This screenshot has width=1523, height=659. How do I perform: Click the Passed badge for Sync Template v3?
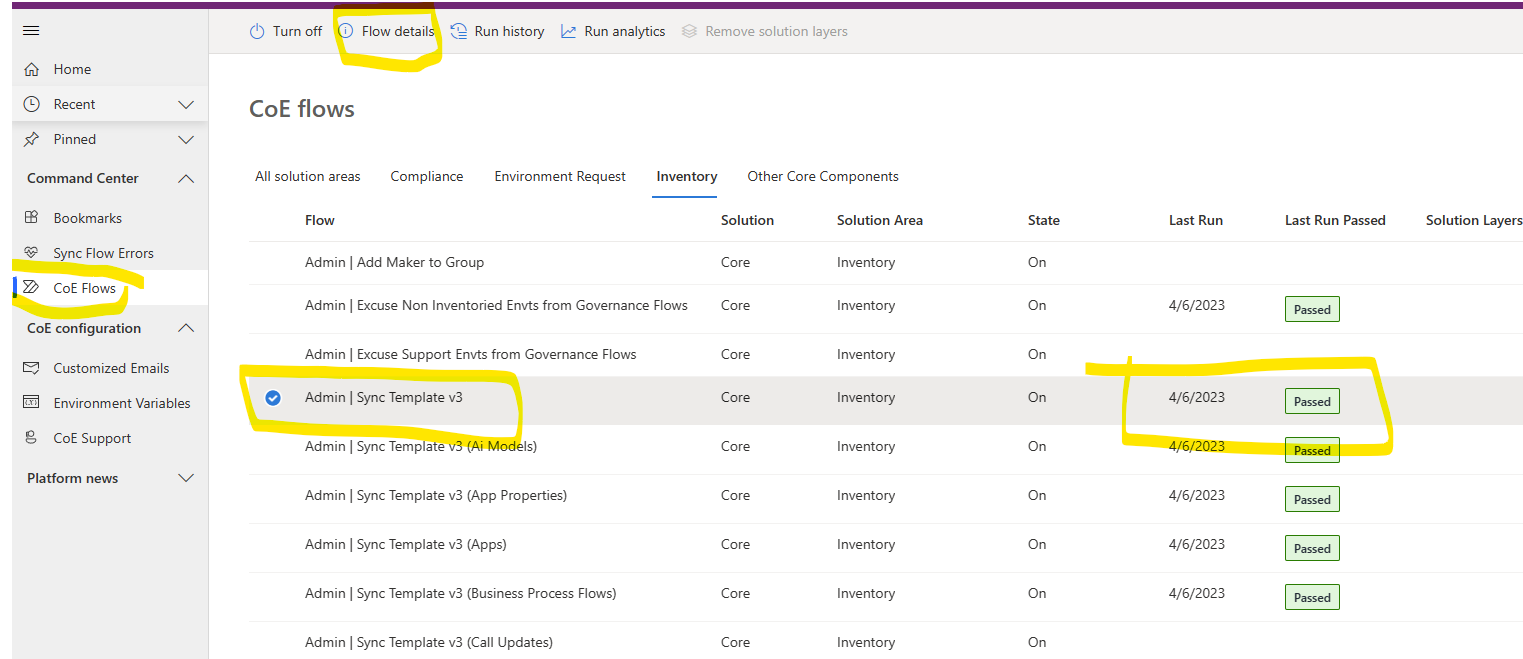point(1311,401)
